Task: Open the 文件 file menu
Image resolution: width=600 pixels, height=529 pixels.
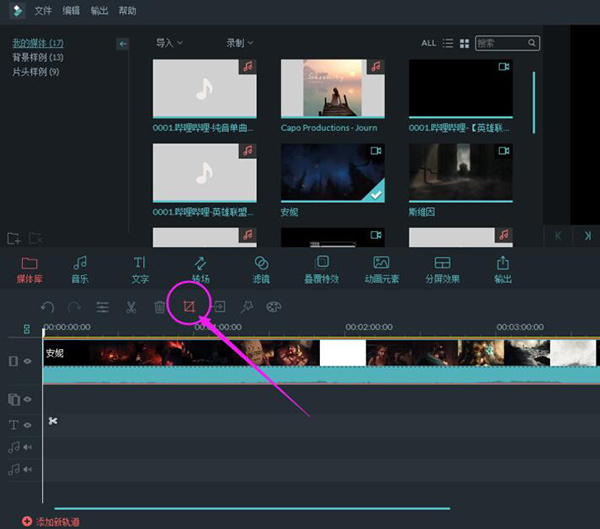Action: pos(43,10)
